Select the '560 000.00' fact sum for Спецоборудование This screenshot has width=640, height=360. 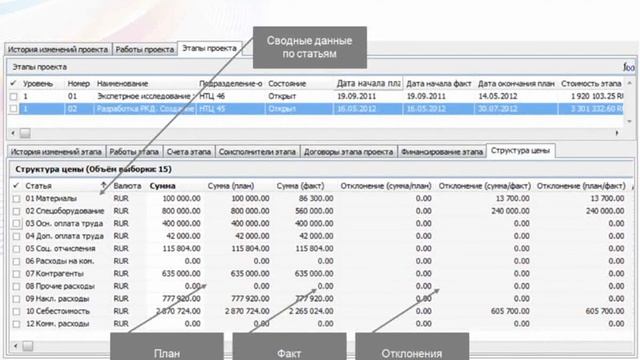pyautogui.click(x=314, y=211)
